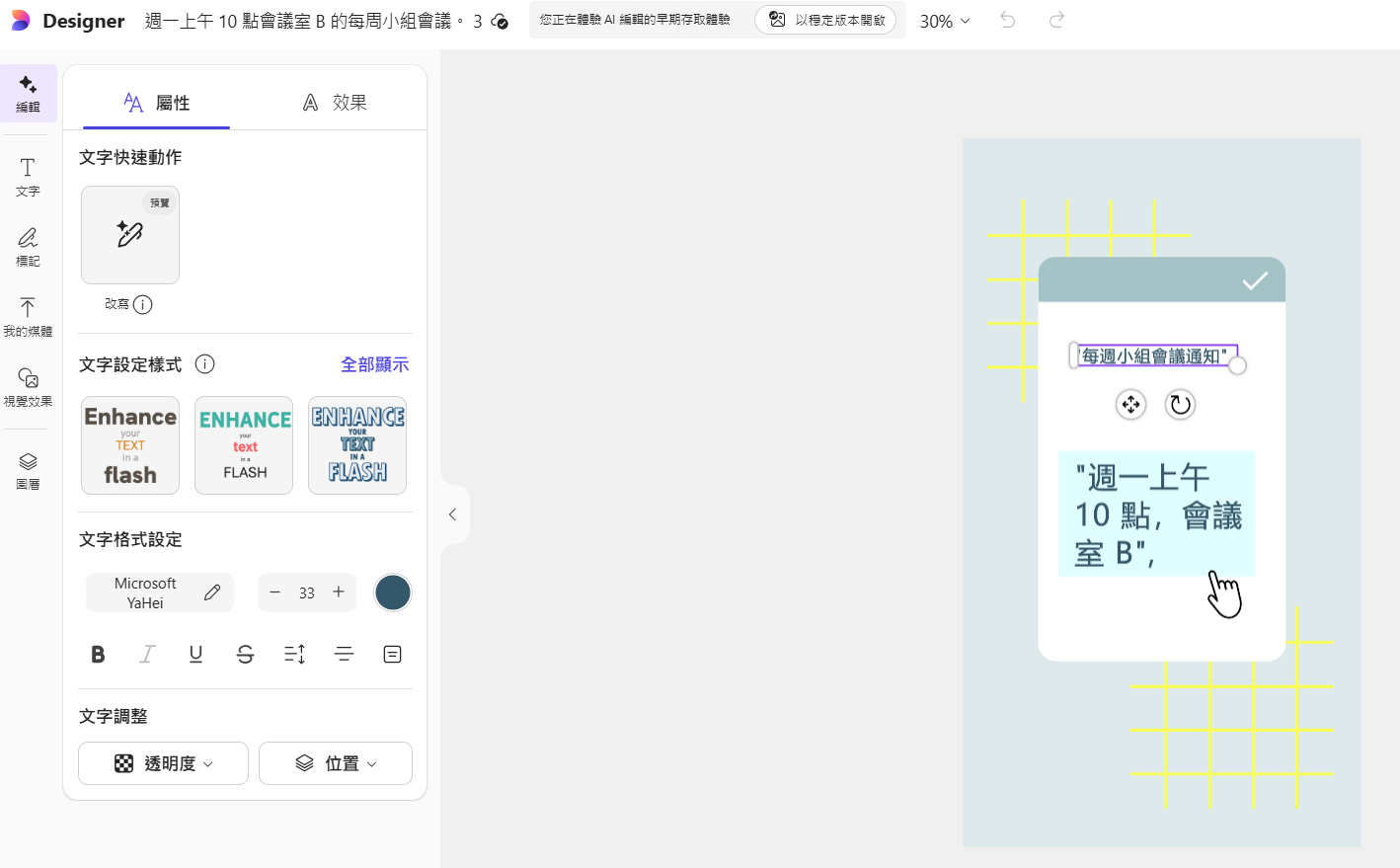Open line spacing options
The image size is (1400, 868).
(x=294, y=654)
